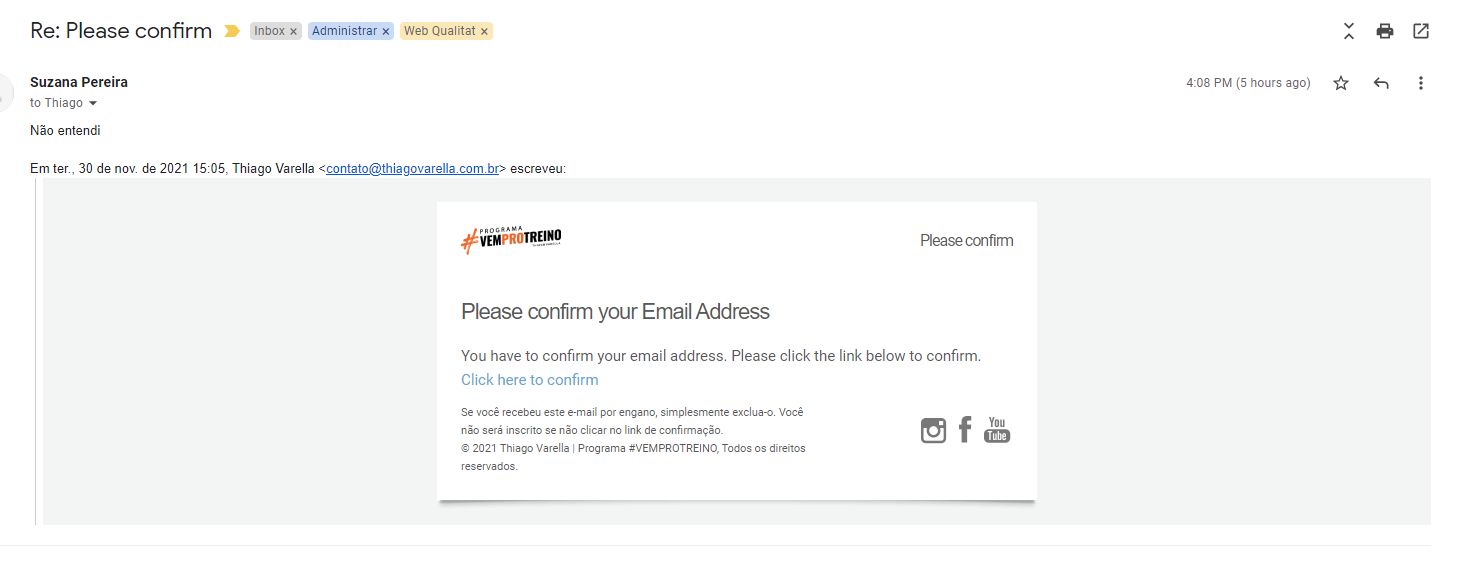Open the Instagram icon in the footer
Viewport: 1459px width, 561px height.
pos(933,430)
